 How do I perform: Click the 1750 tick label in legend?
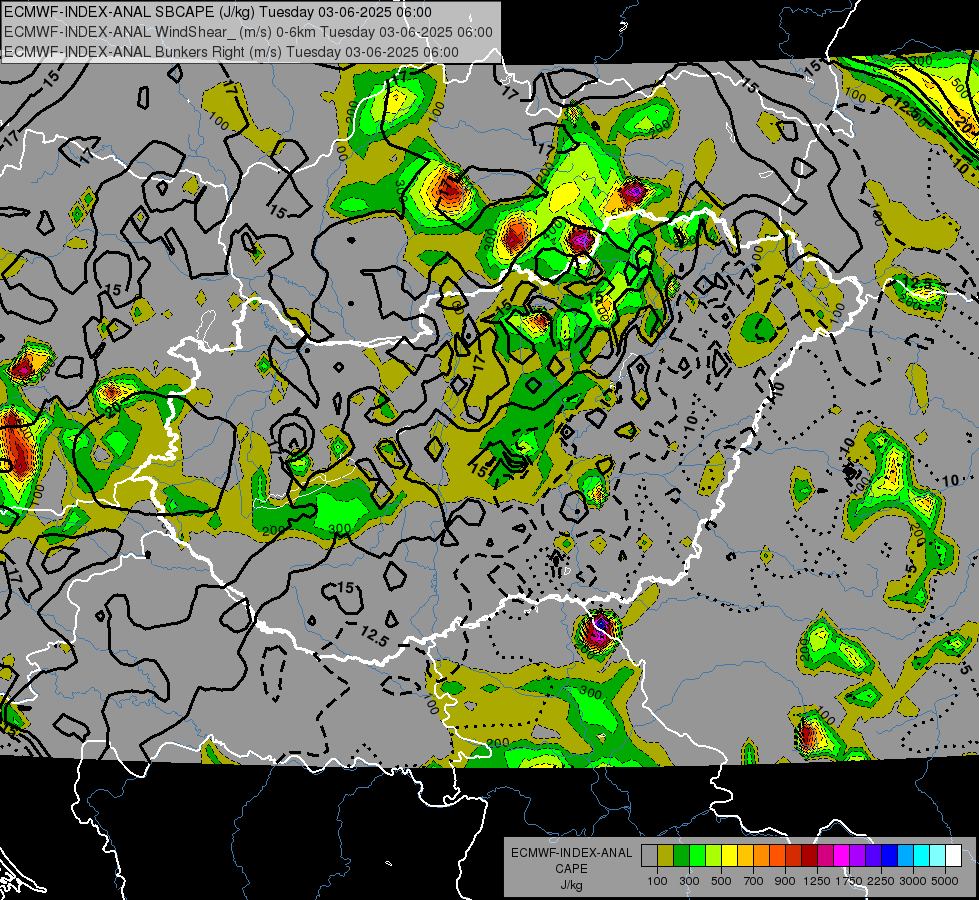click(849, 881)
